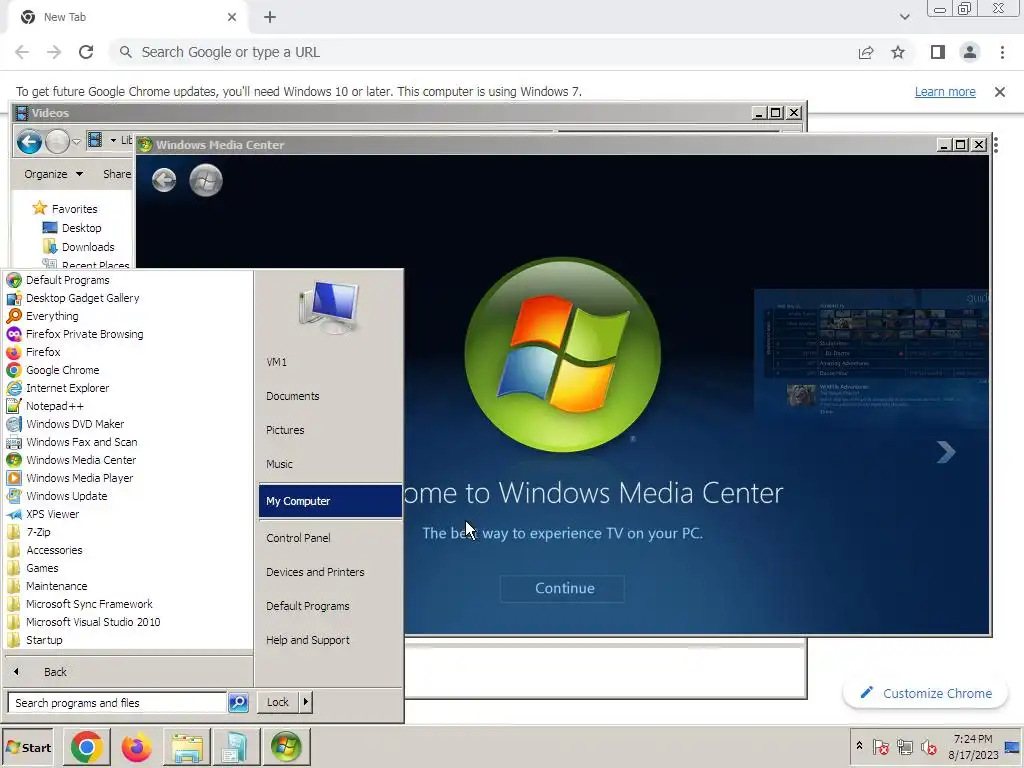Open Firefox from the Start menu list
Viewport: 1024px width, 768px height.
(x=43, y=352)
